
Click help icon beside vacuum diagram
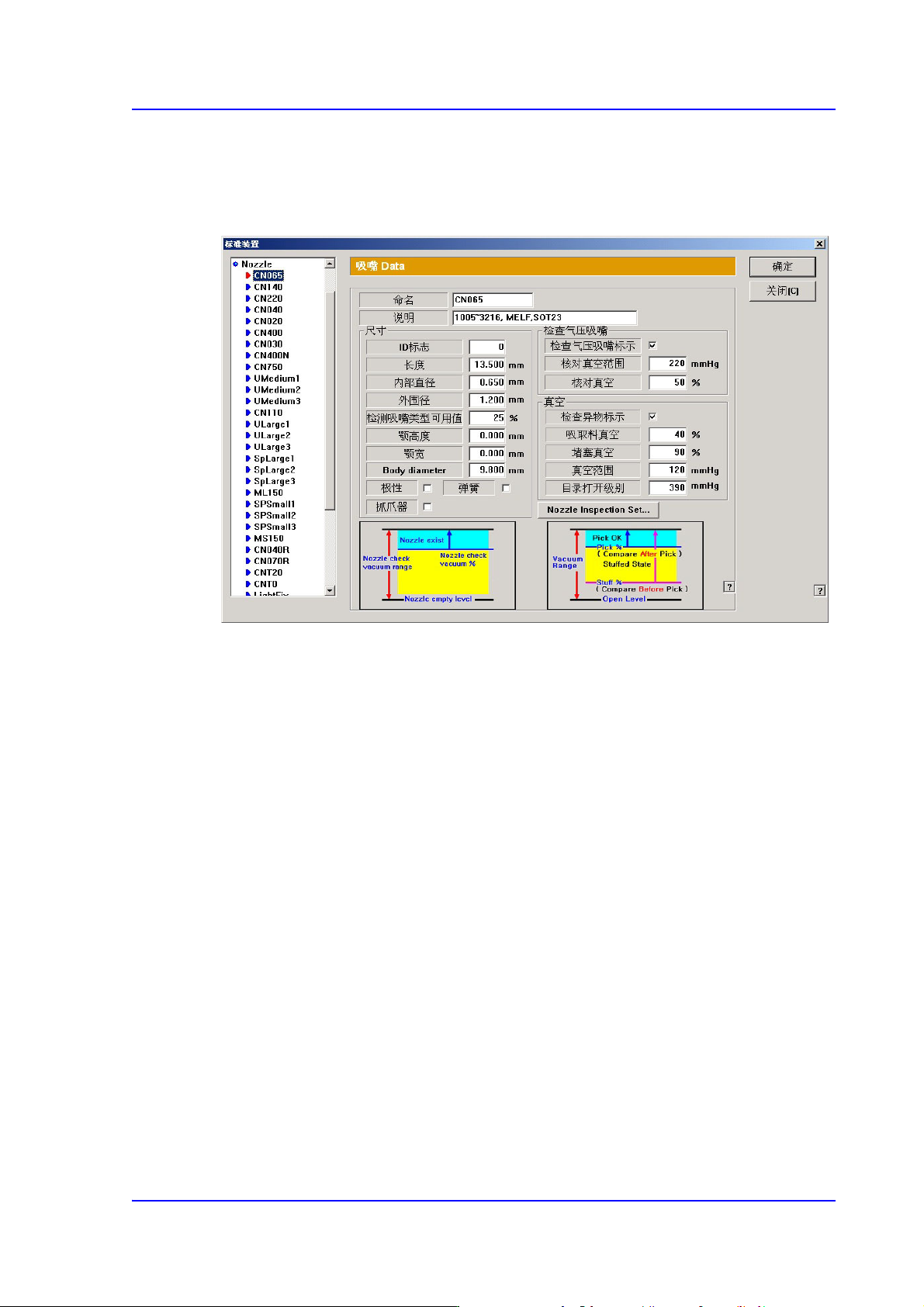(729, 586)
